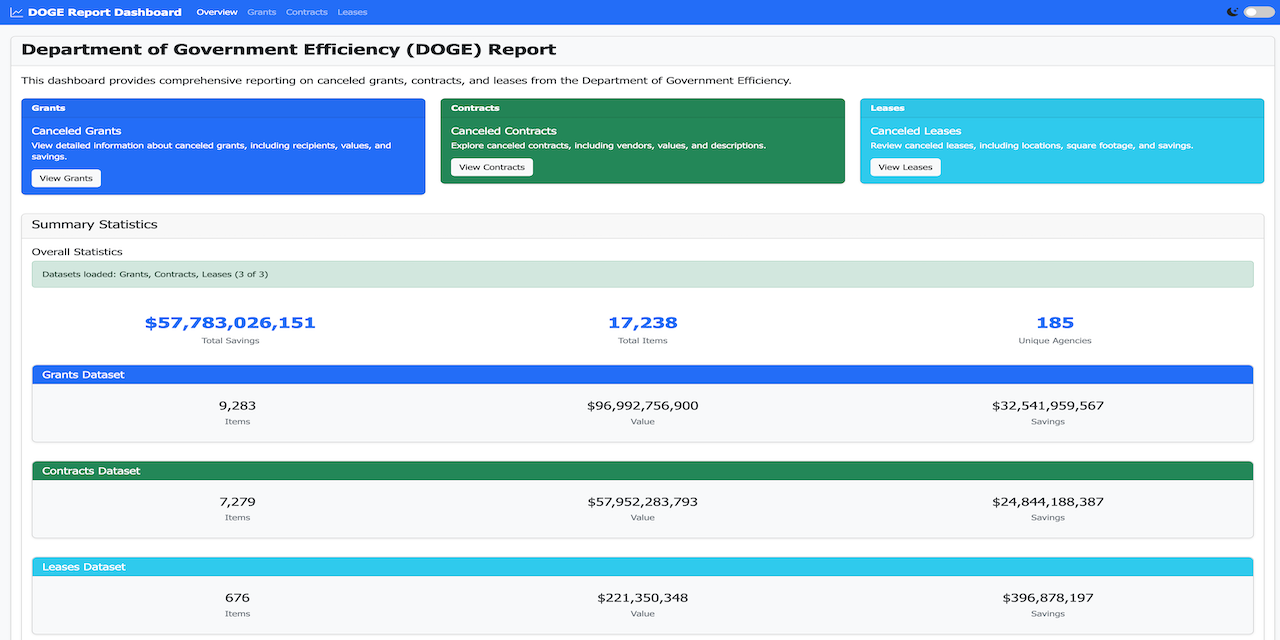Select Overview in the navigation bar
Image resolution: width=1280 pixels, height=640 pixels.
coord(217,12)
